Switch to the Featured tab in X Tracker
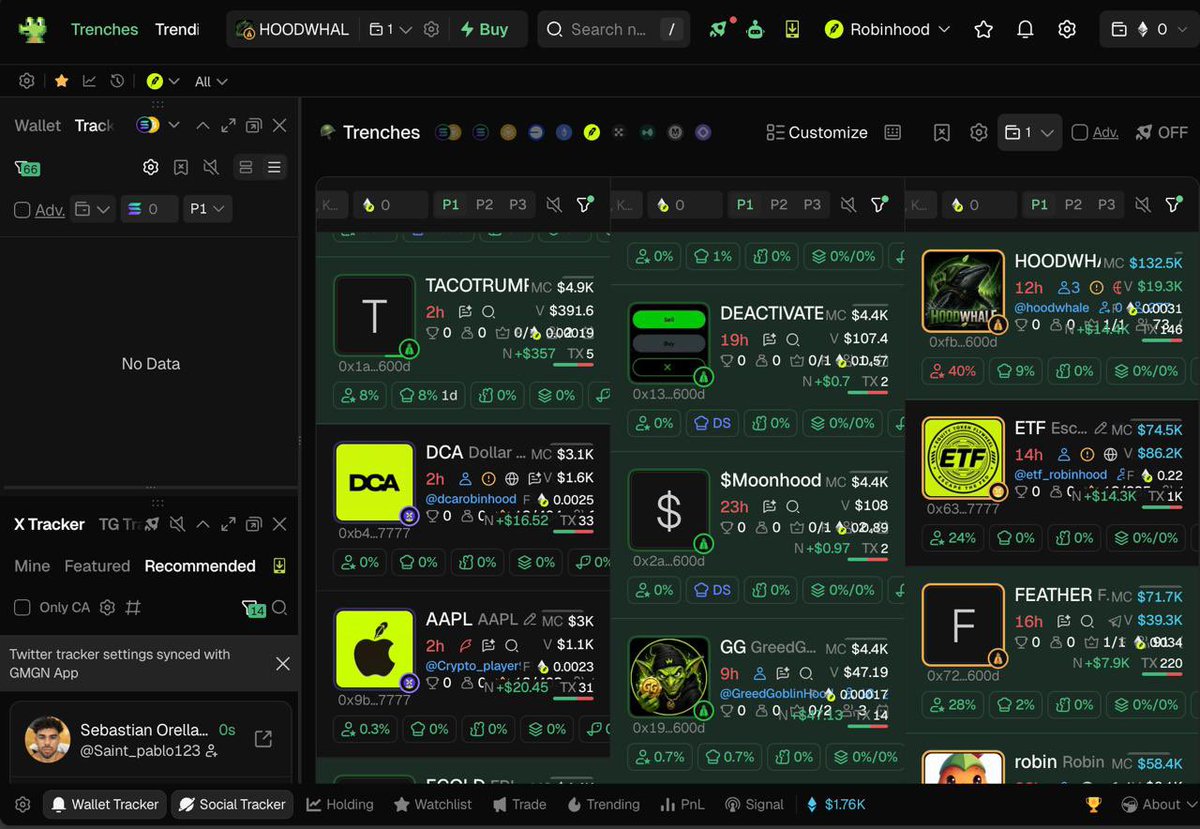Viewport: 1200px width, 829px height. (x=97, y=566)
